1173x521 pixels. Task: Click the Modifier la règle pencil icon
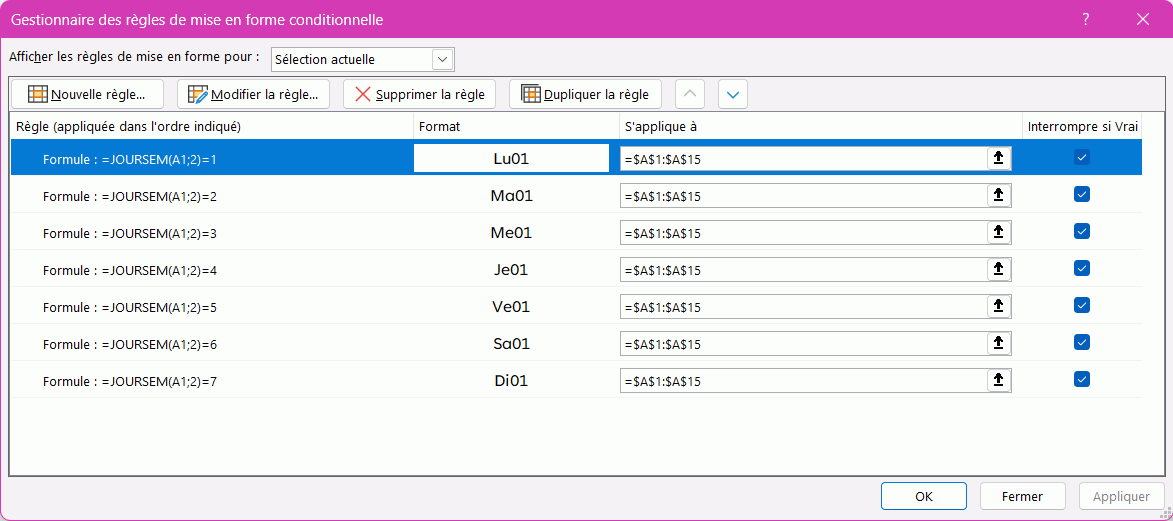coord(198,95)
